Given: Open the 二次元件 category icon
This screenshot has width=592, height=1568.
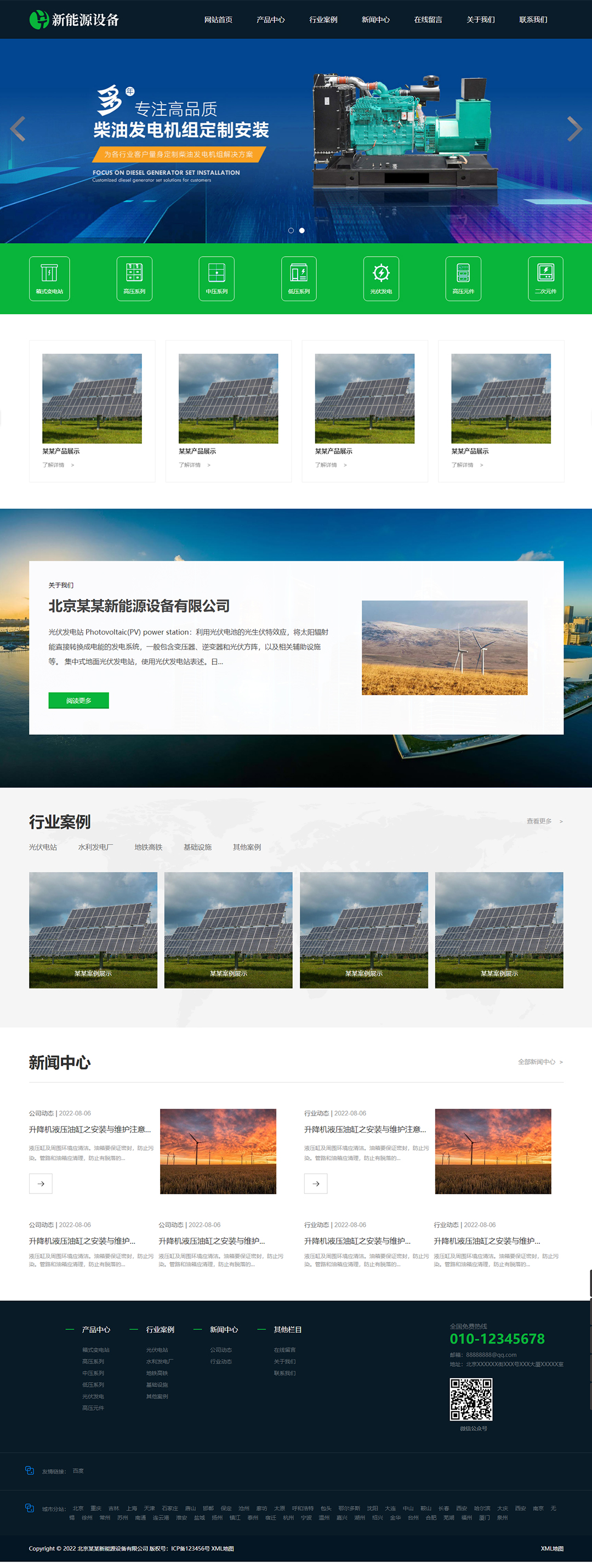Looking at the screenshot, I should click(545, 278).
